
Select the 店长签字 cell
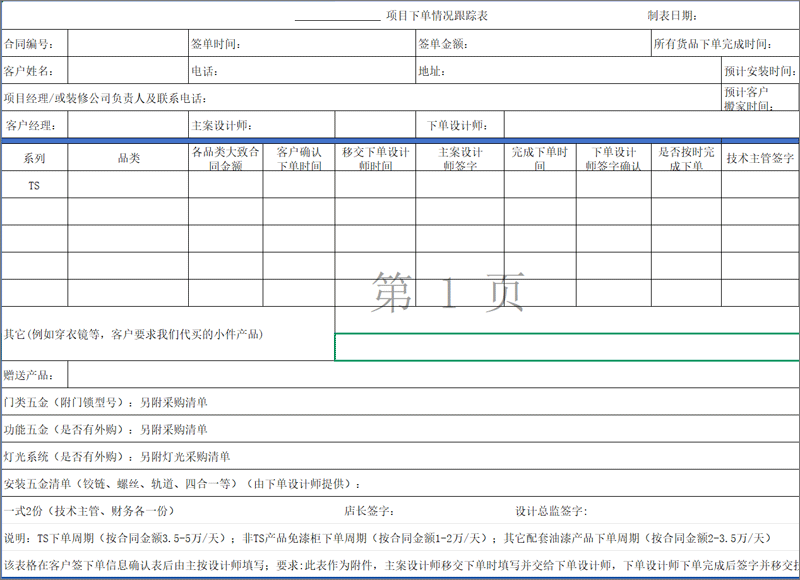(x=370, y=511)
